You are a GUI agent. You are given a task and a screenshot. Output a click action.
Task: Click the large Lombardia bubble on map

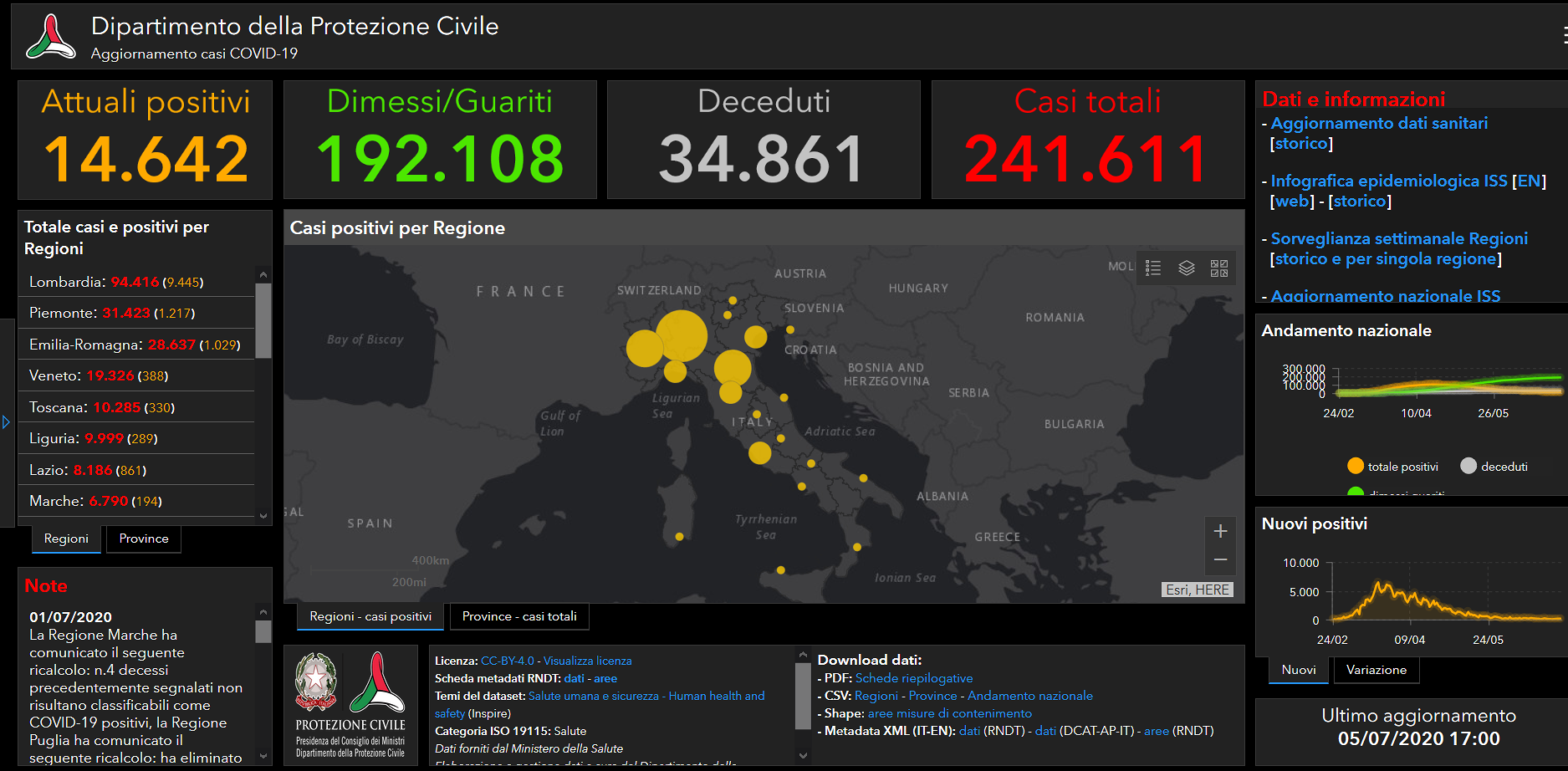point(682,335)
